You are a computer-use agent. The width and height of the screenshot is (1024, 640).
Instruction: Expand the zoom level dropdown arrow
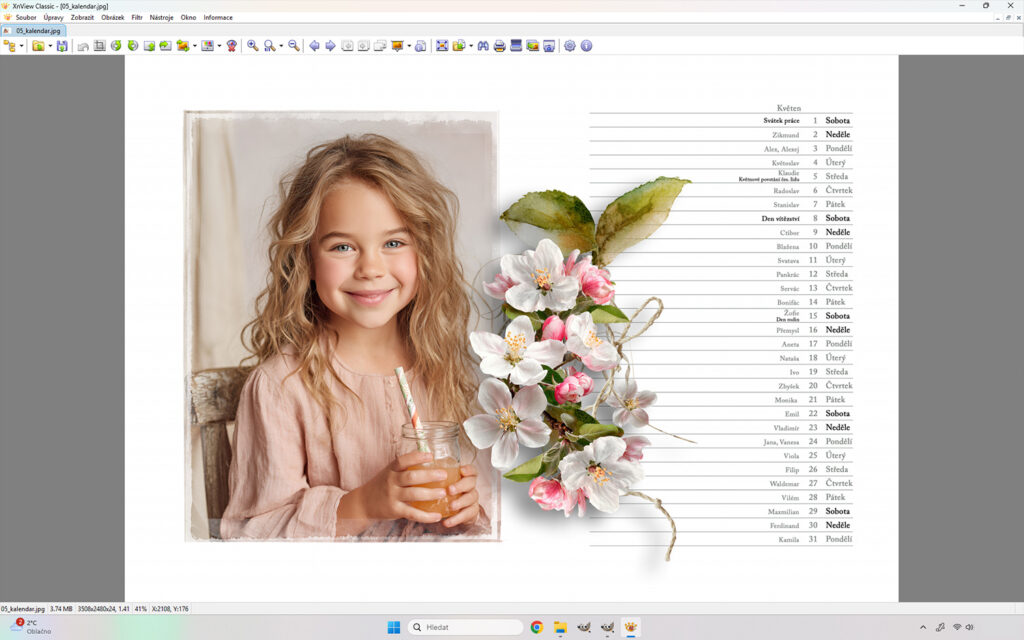[x=281, y=46]
